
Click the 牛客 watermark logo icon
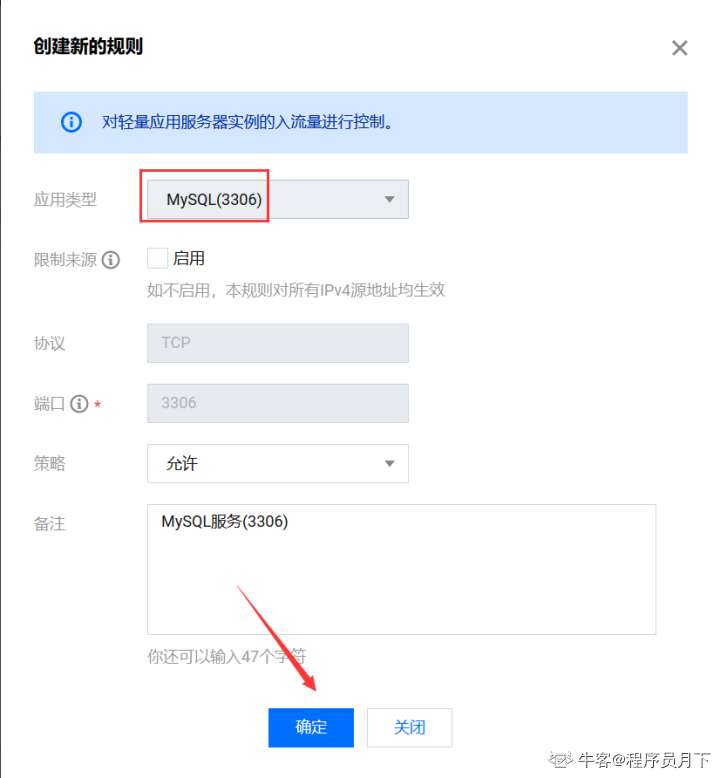pyautogui.click(x=560, y=759)
